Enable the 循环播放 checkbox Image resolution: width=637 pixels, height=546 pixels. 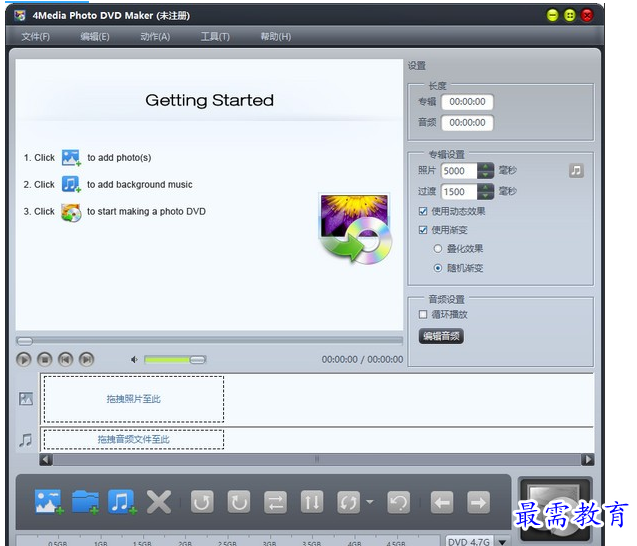[423, 314]
